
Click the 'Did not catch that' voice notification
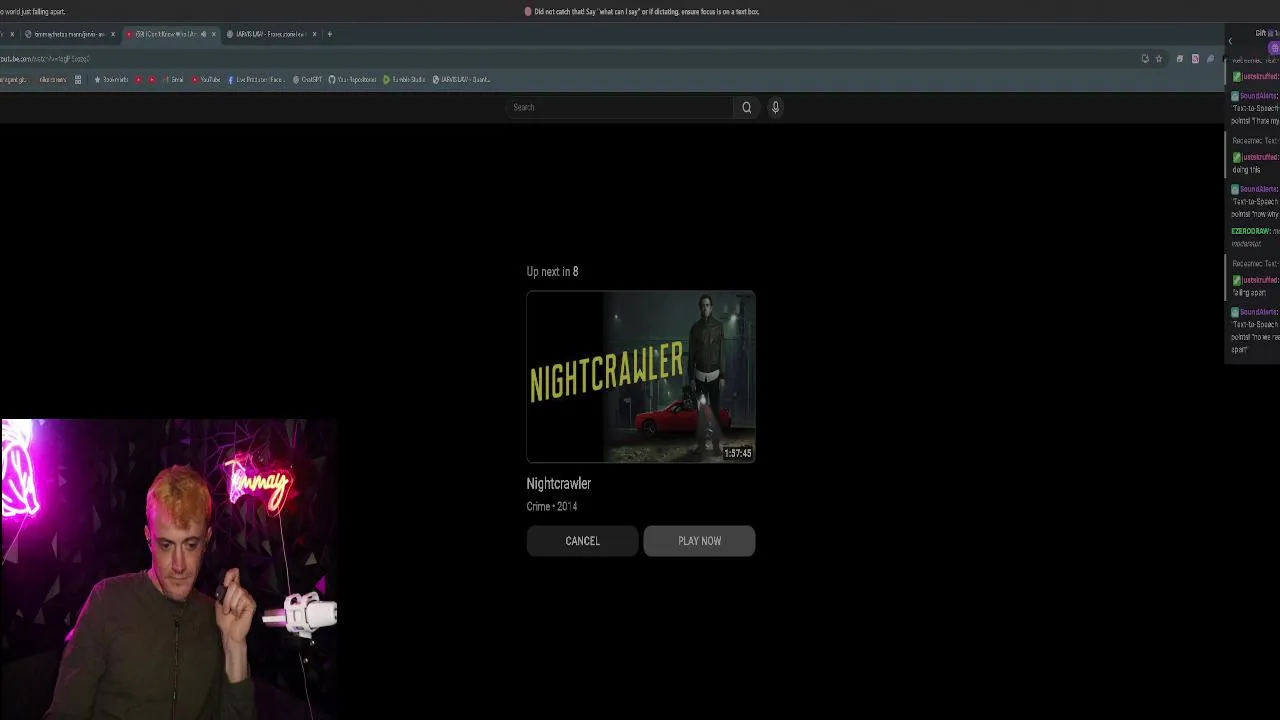click(x=642, y=12)
